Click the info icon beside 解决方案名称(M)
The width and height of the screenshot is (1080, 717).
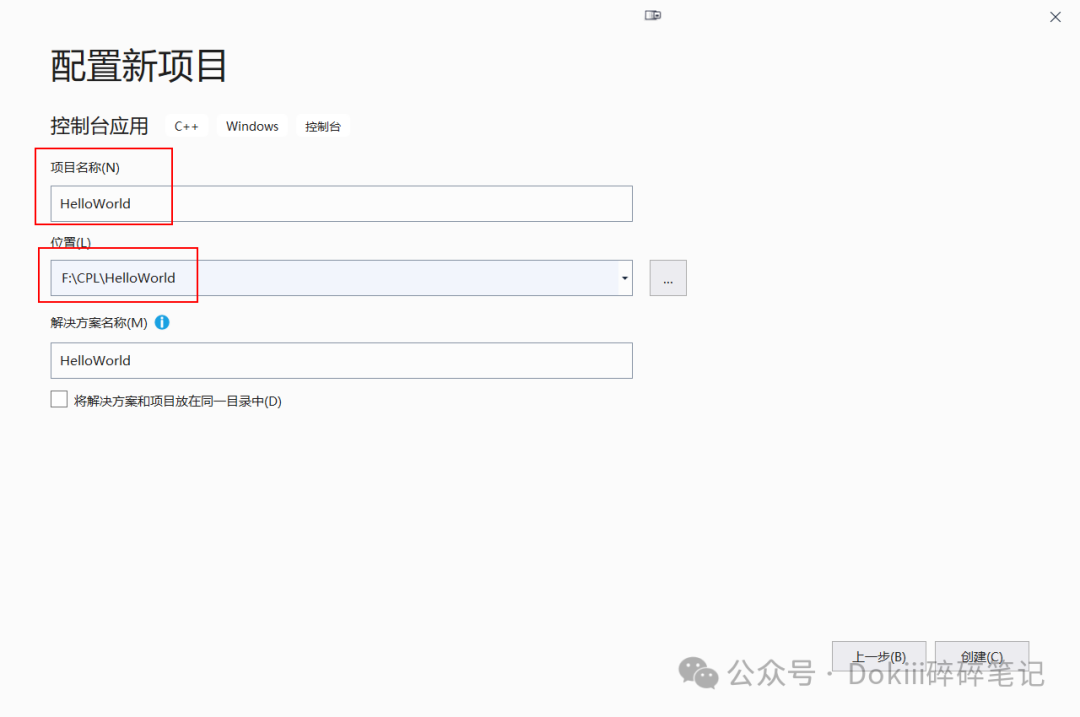pos(161,322)
